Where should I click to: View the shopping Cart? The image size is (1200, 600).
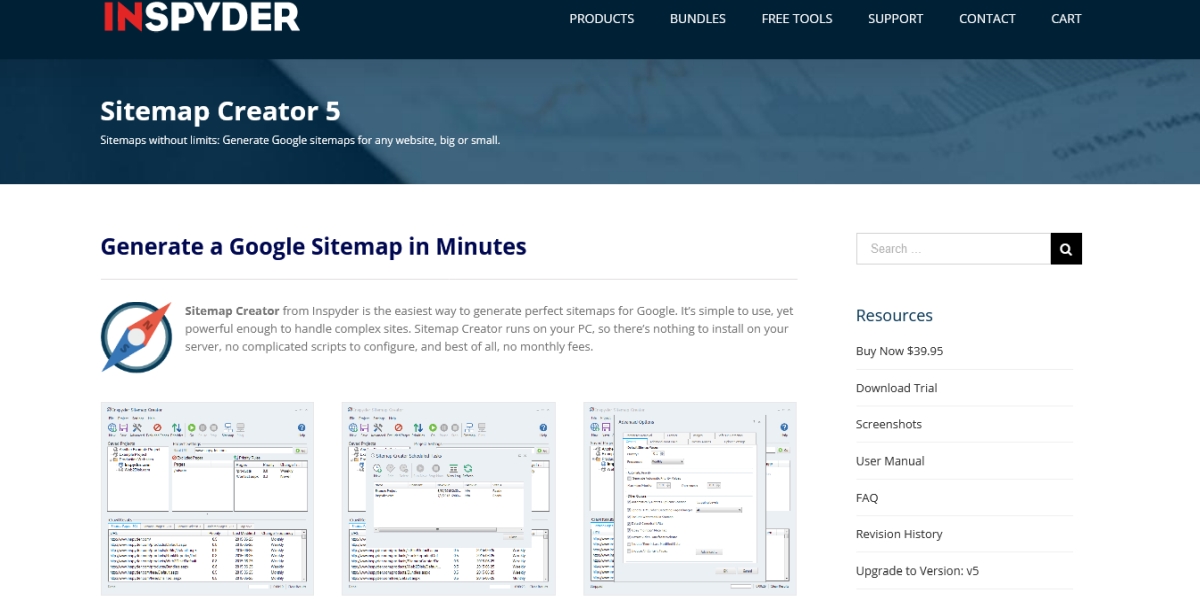1066,18
